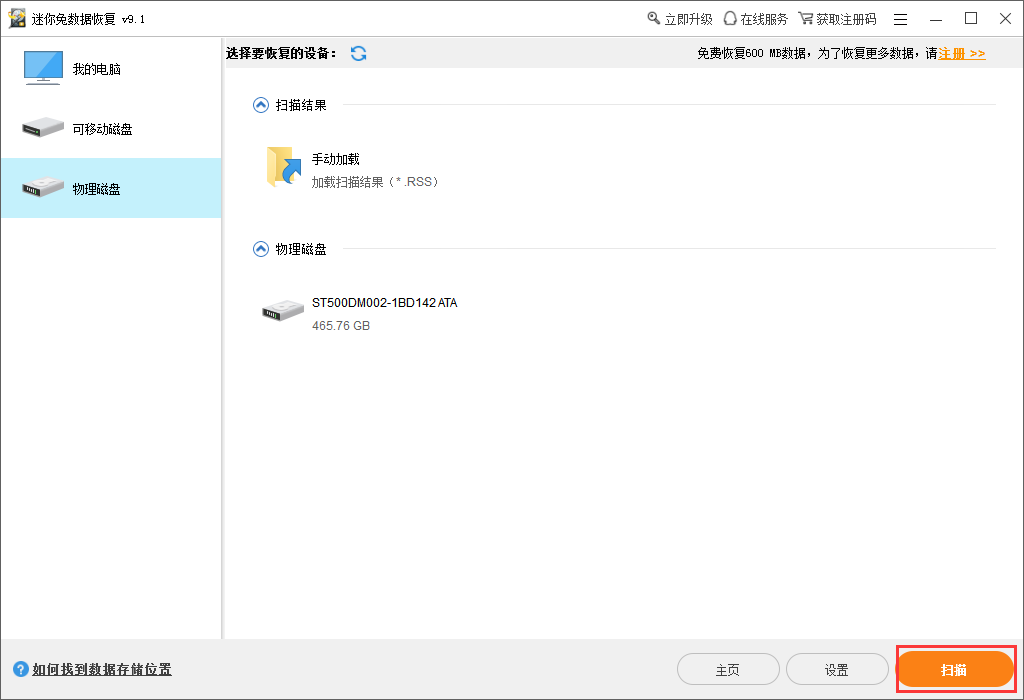Click 获取注册码 in the title bar
This screenshot has height=700, width=1024.
(x=838, y=19)
